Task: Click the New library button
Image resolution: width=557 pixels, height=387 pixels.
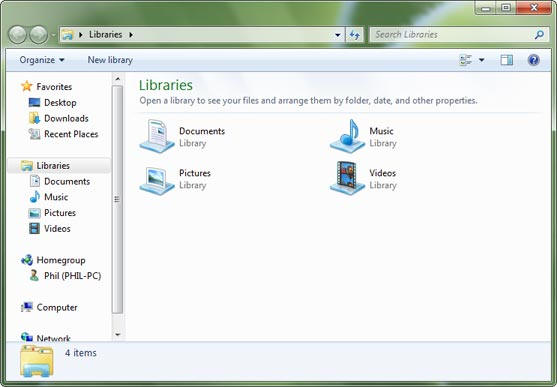Action: [110, 60]
